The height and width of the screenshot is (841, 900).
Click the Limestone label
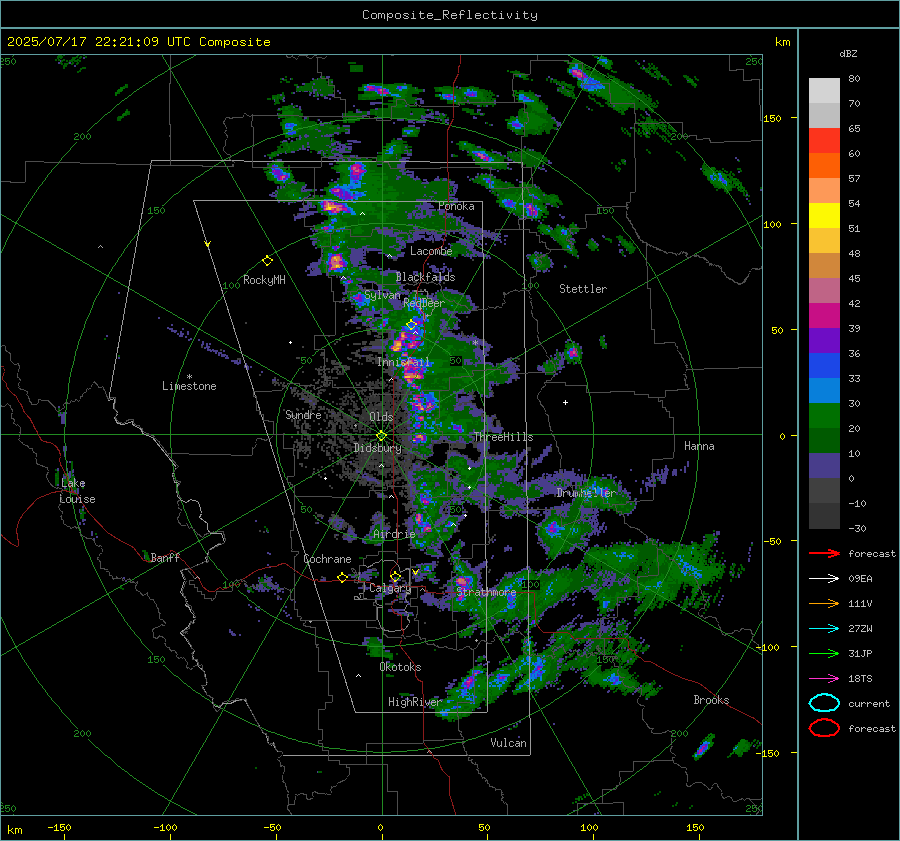point(189,386)
